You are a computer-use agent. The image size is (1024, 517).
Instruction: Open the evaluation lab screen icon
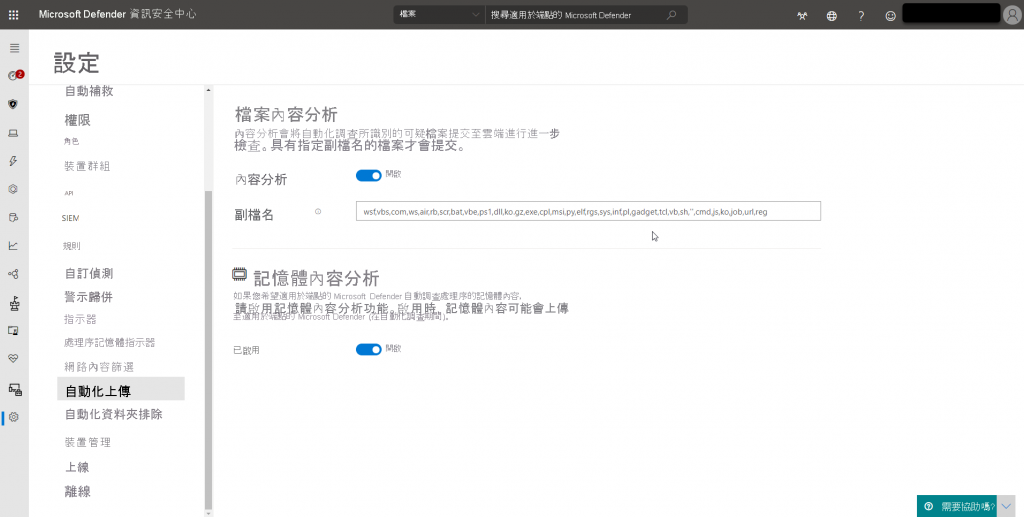(x=13, y=331)
